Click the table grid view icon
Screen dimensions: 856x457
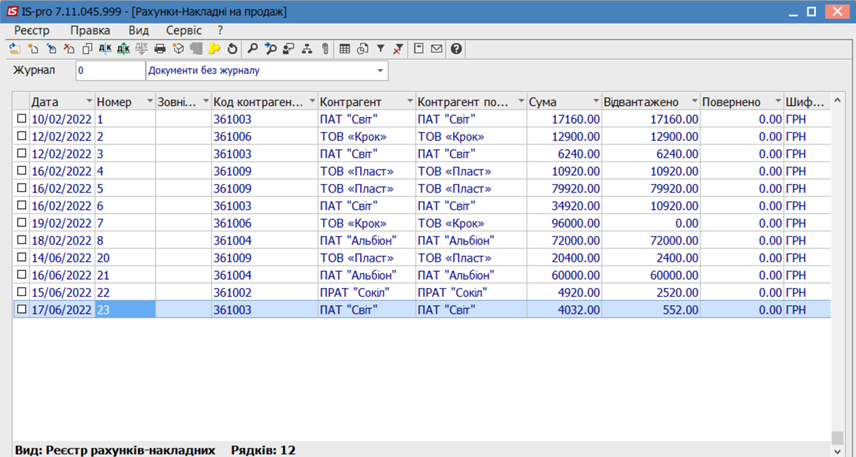344,49
